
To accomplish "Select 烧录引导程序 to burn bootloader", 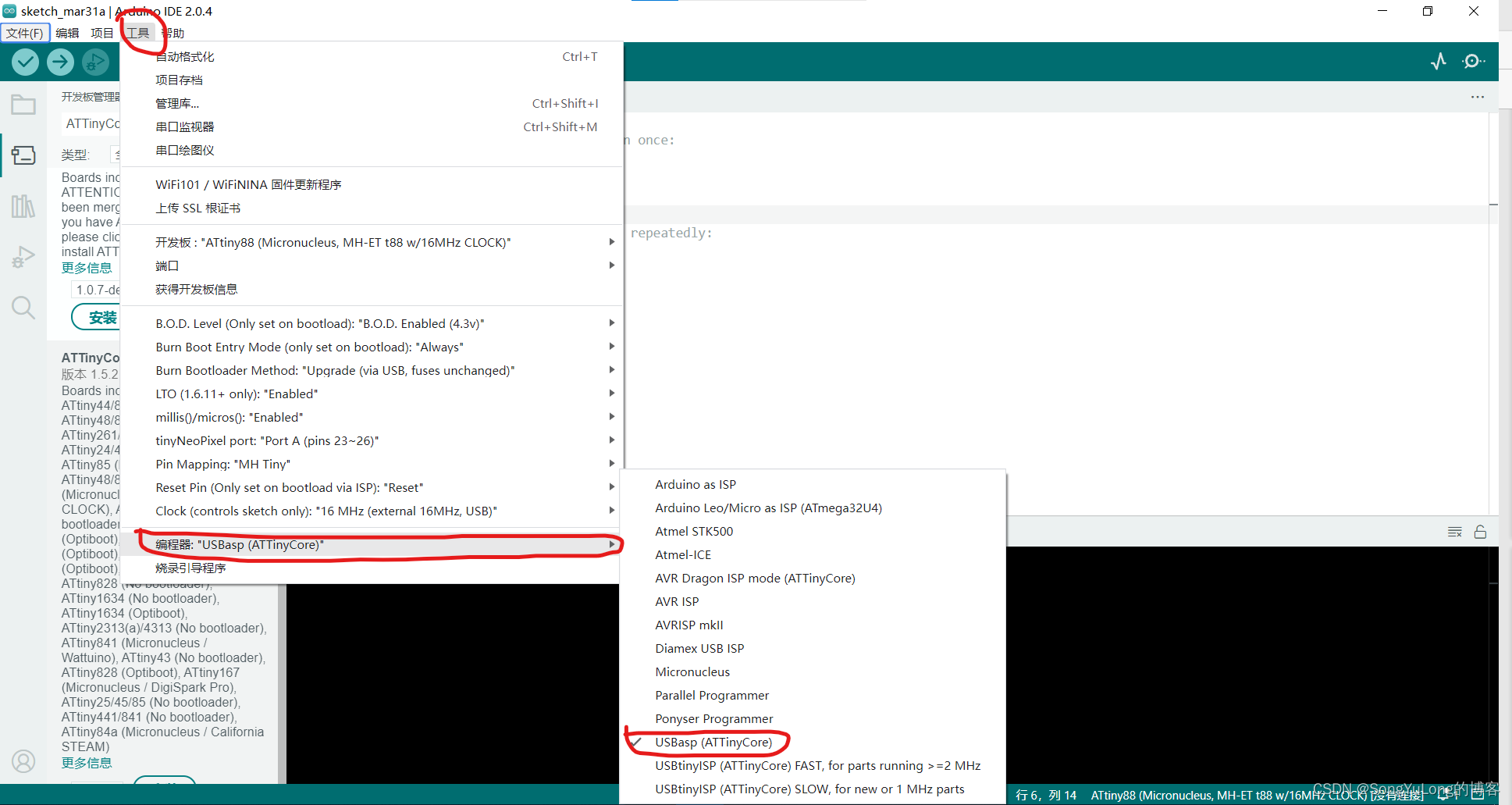I will click(x=372, y=568).
